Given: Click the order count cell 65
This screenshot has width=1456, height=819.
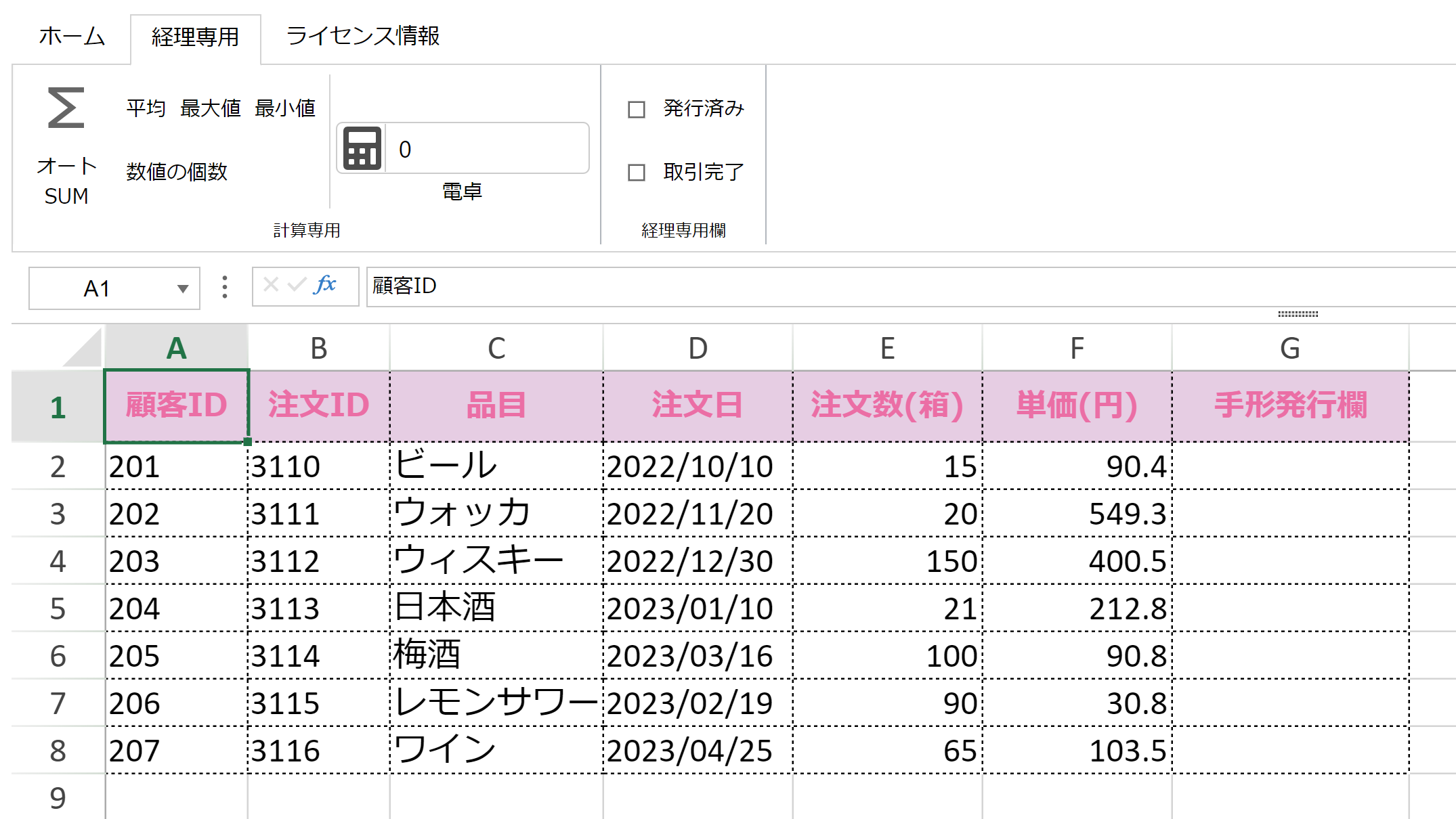Looking at the screenshot, I should [x=888, y=751].
